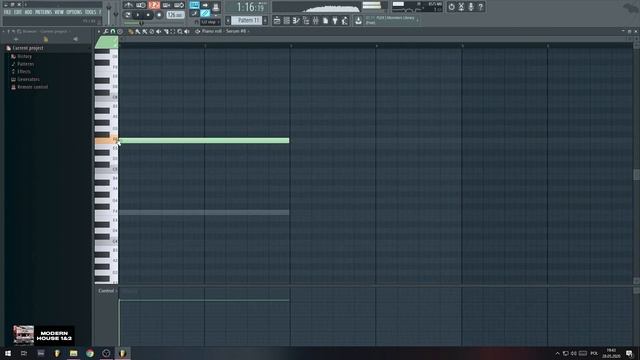Select the piano roll Slice tool
Viewport: 640px width, 360px height.
165,31
